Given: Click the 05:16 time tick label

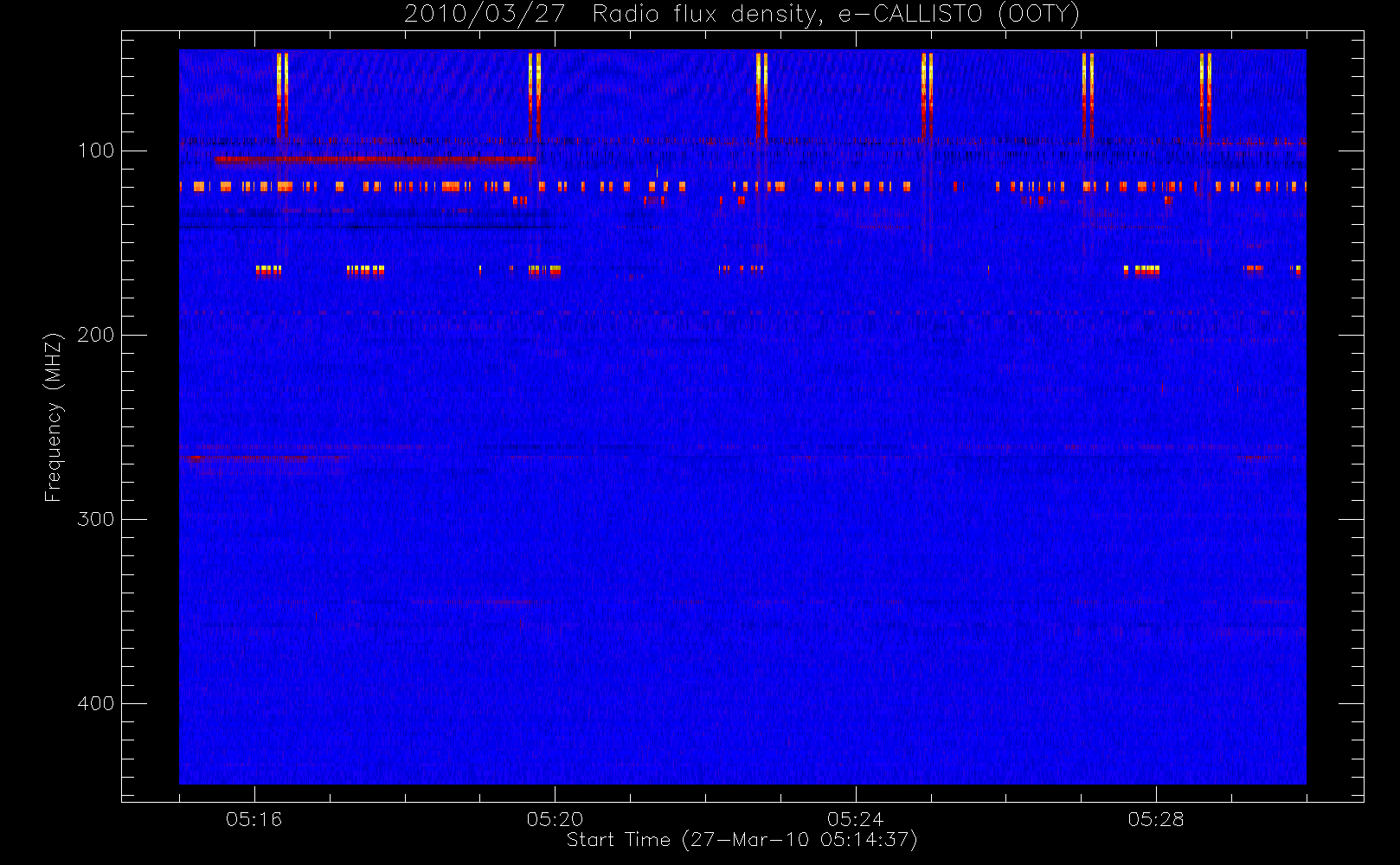Looking at the screenshot, I should click(254, 819).
